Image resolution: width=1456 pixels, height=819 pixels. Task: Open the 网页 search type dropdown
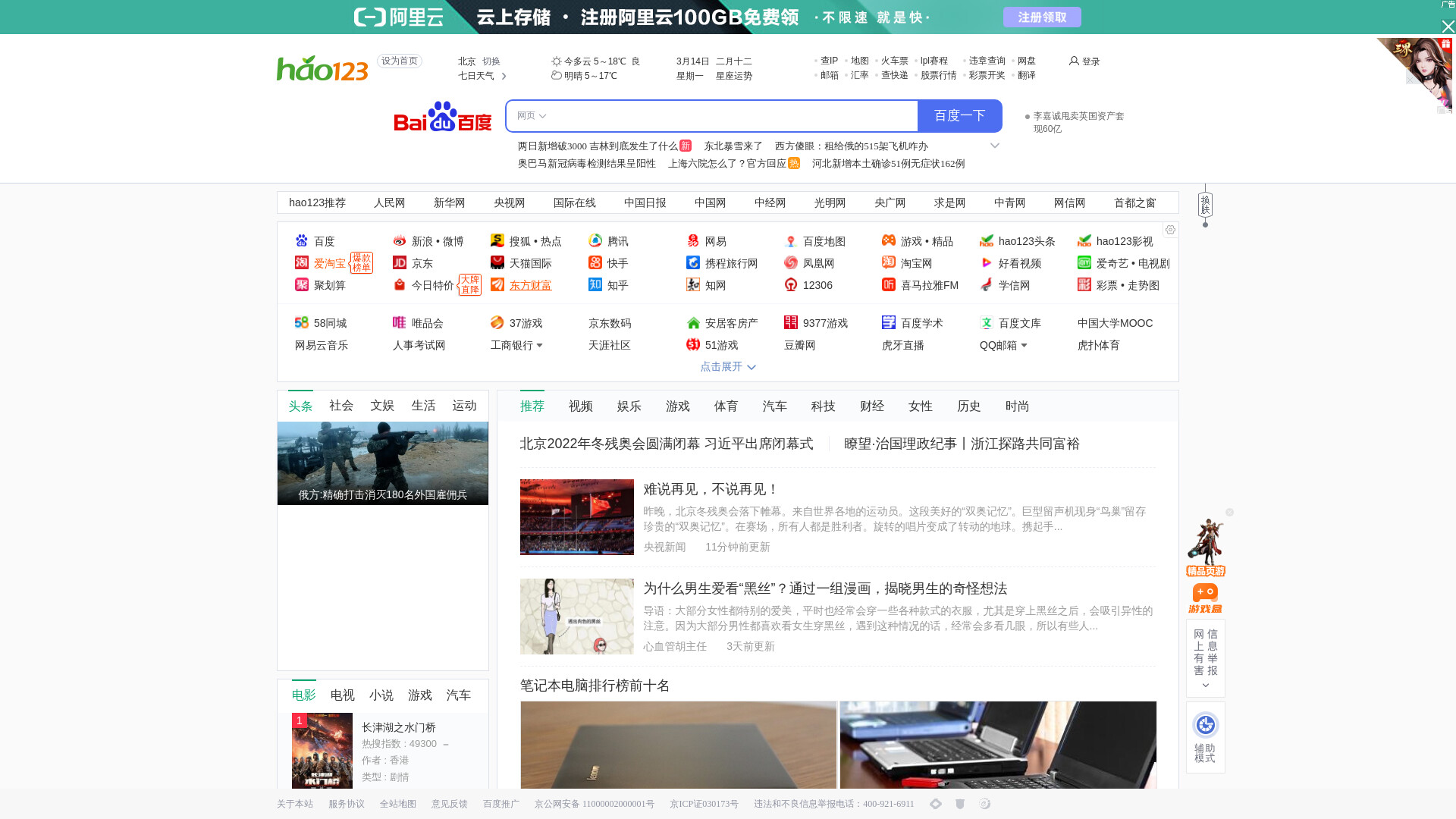pos(531,116)
